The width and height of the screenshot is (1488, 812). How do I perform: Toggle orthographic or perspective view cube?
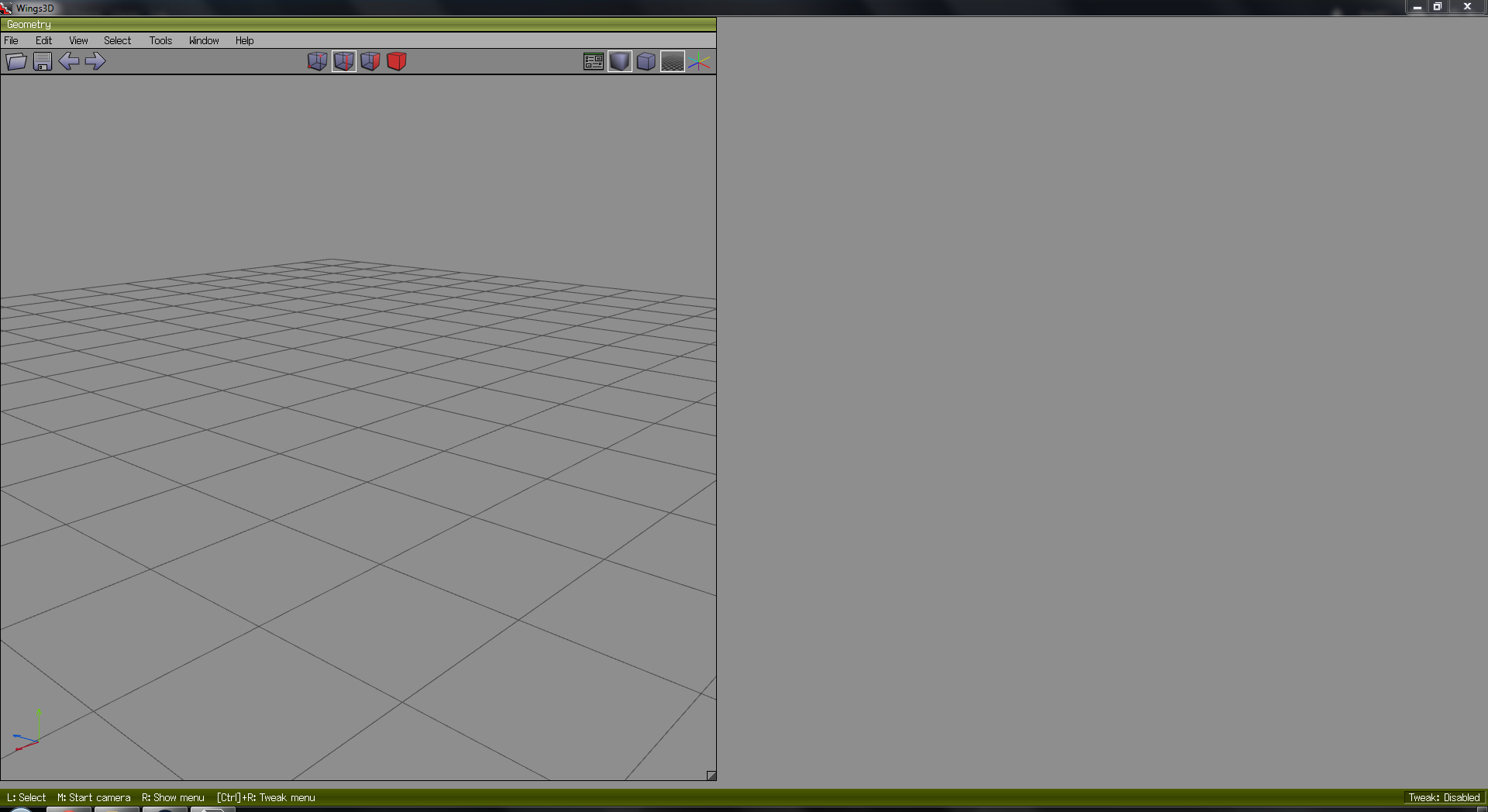tap(646, 62)
